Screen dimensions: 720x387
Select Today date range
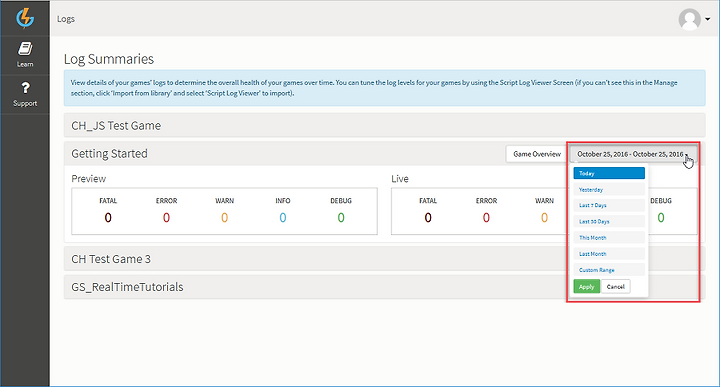(609, 173)
